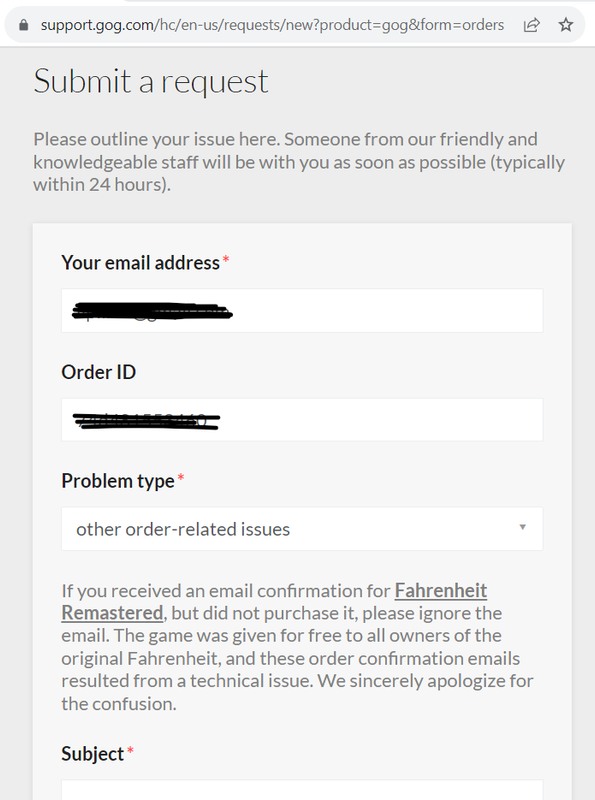The image size is (595, 800).
Task: Click the Your email address label
Action: 140,263
